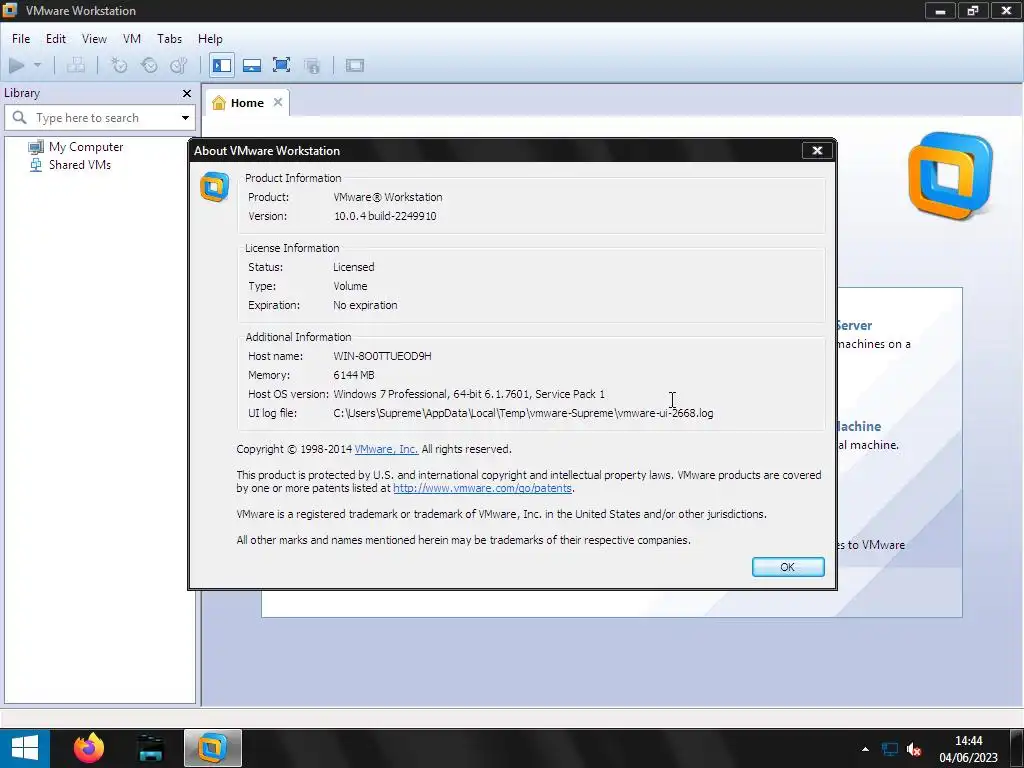This screenshot has width=1024, height=768.
Task: Click the Send Ctrl+Alt+Del toolbar icon
Action: coord(76,65)
